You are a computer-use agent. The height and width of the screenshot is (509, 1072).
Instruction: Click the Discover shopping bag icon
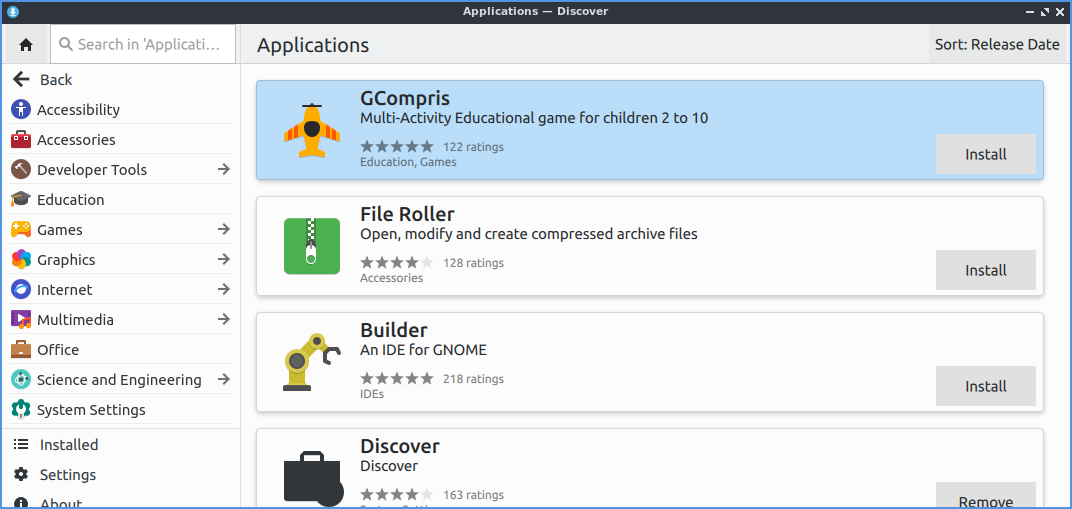tap(312, 478)
